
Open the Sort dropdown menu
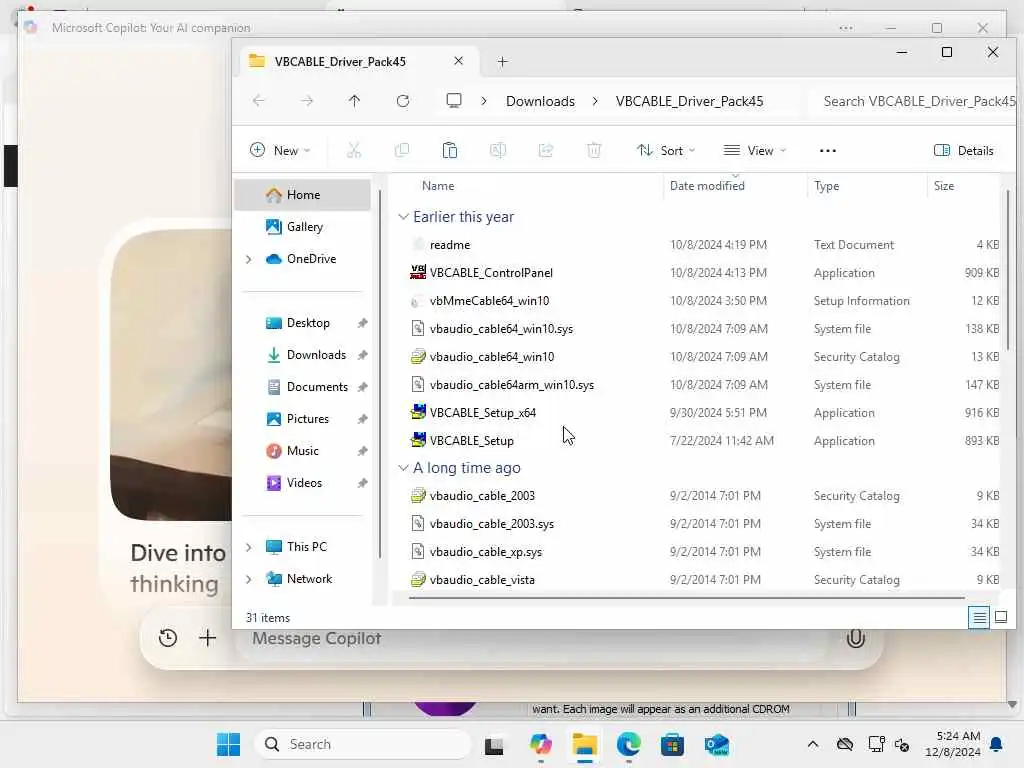pyautogui.click(x=665, y=151)
